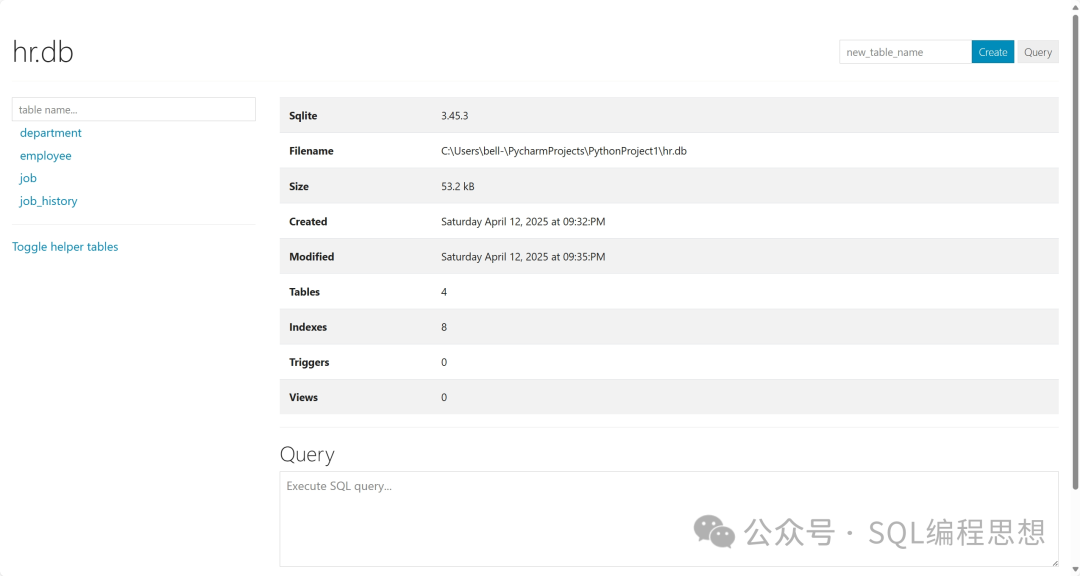Open the employee table

[46, 156]
